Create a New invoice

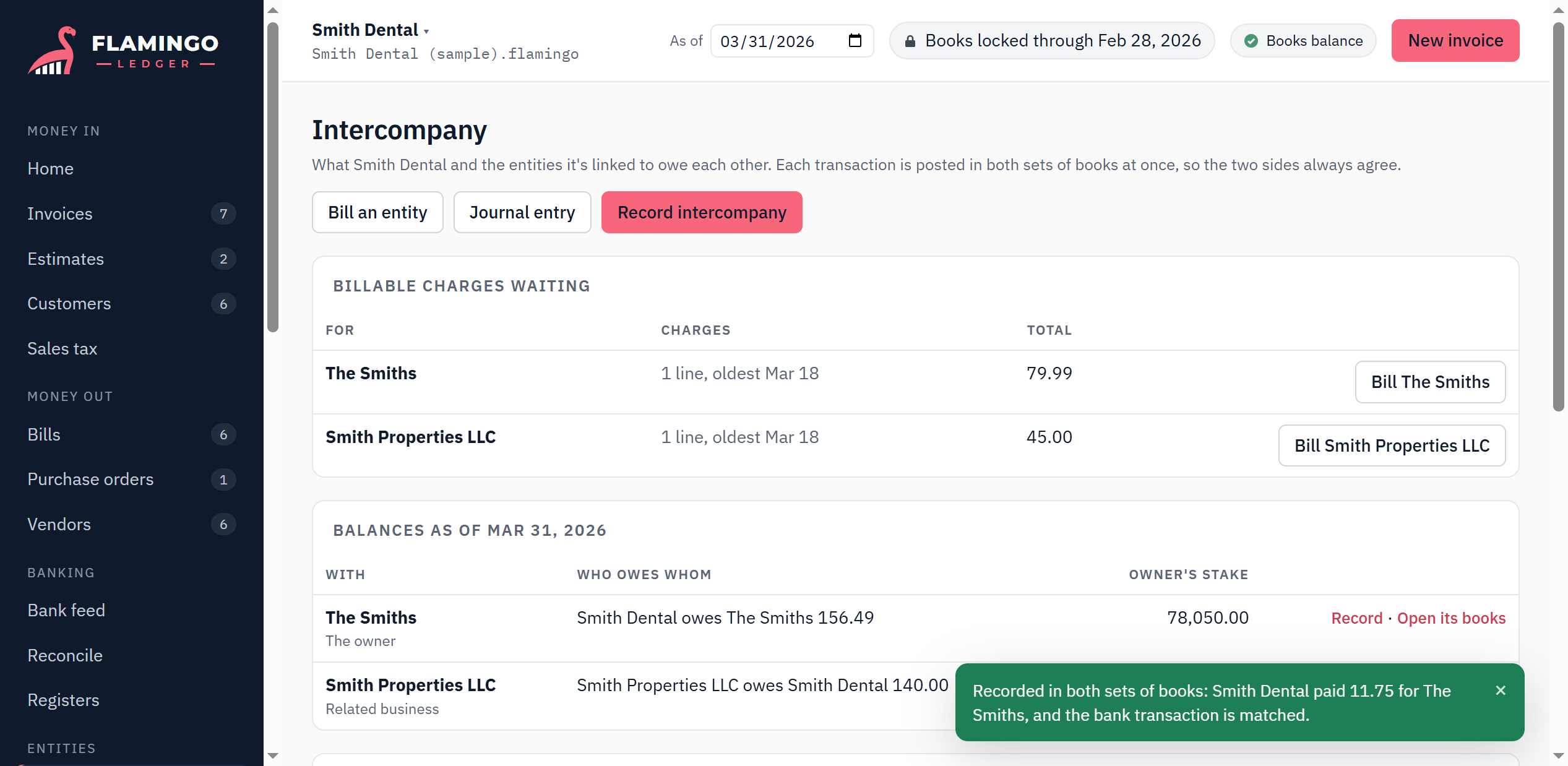point(1455,41)
